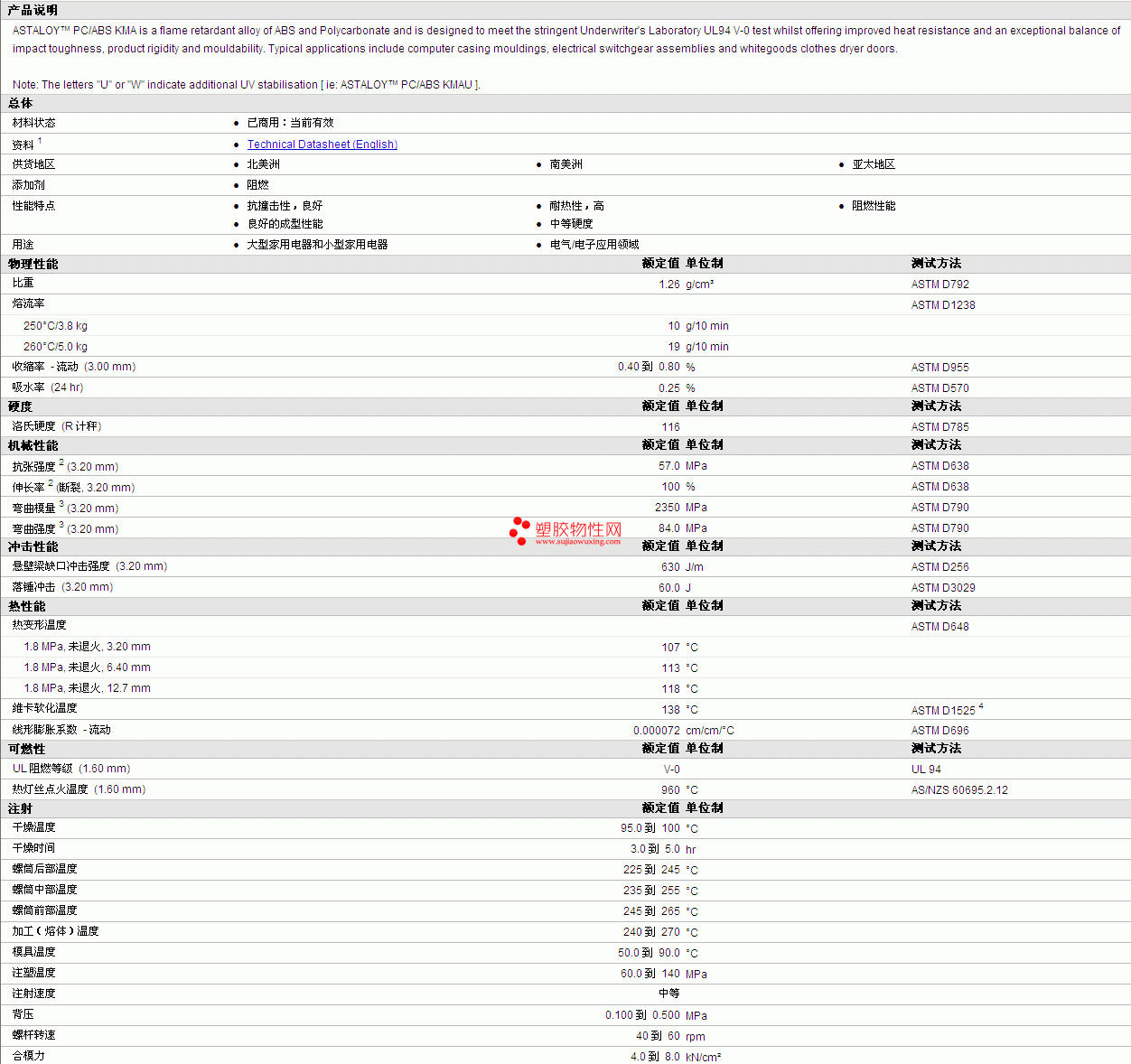Select the UL flammability rating V-0
The height and width of the screenshot is (1064, 1131).
pyautogui.click(x=672, y=770)
